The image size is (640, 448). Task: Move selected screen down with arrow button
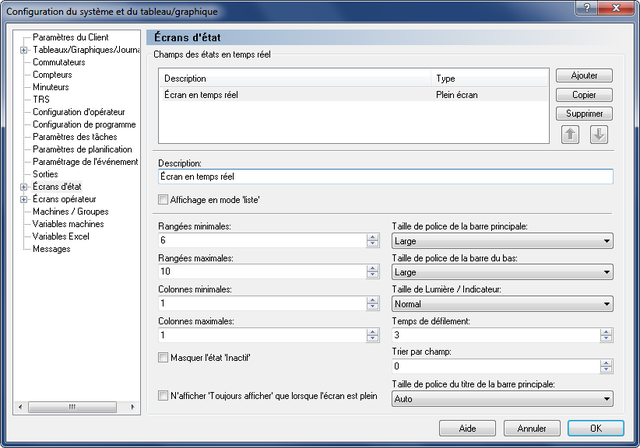598,134
